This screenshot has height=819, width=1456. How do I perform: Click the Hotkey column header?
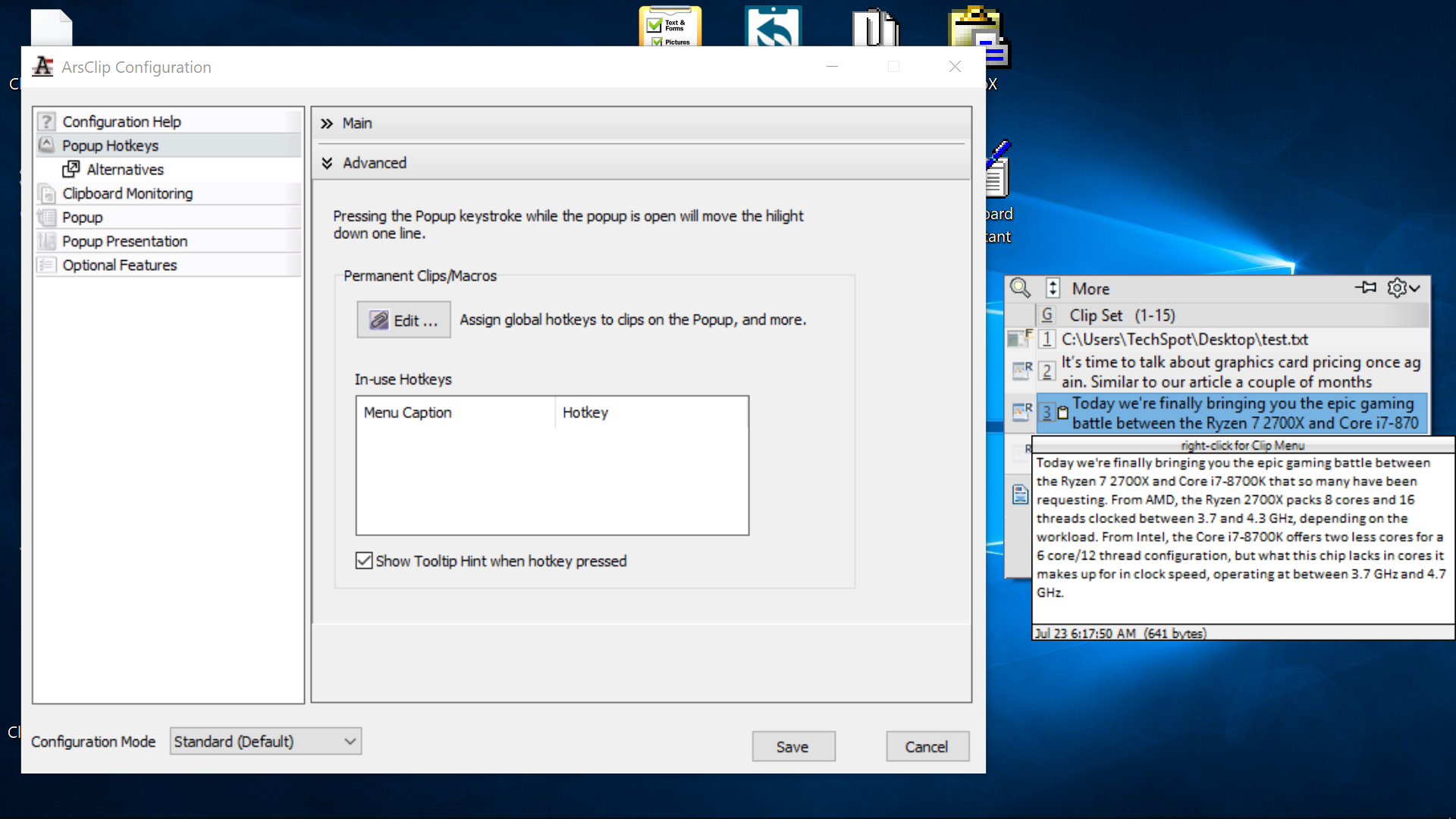click(585, 413)
